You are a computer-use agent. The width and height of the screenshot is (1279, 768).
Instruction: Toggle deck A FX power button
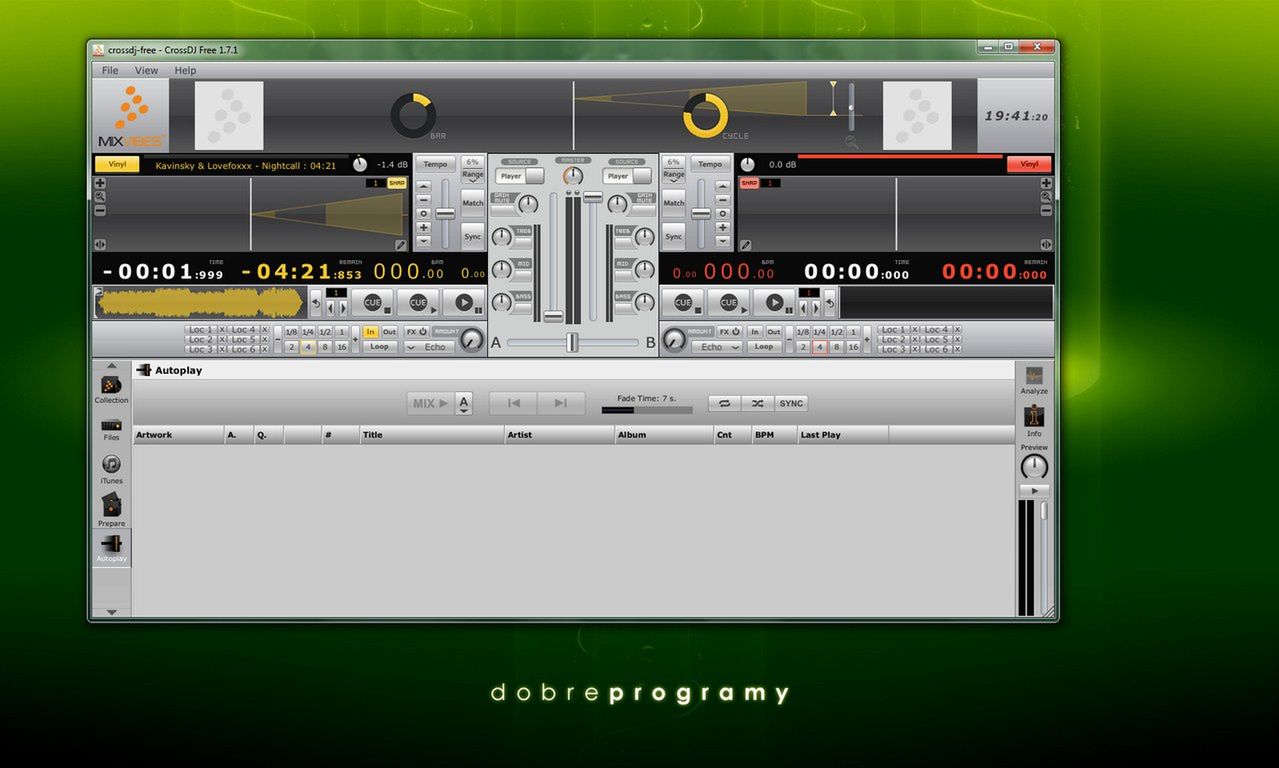pos(416,331)
